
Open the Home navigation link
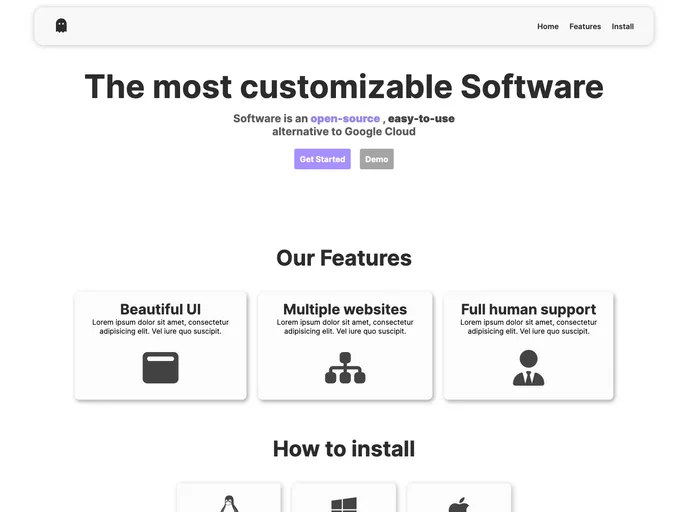(x=547, y=27)
